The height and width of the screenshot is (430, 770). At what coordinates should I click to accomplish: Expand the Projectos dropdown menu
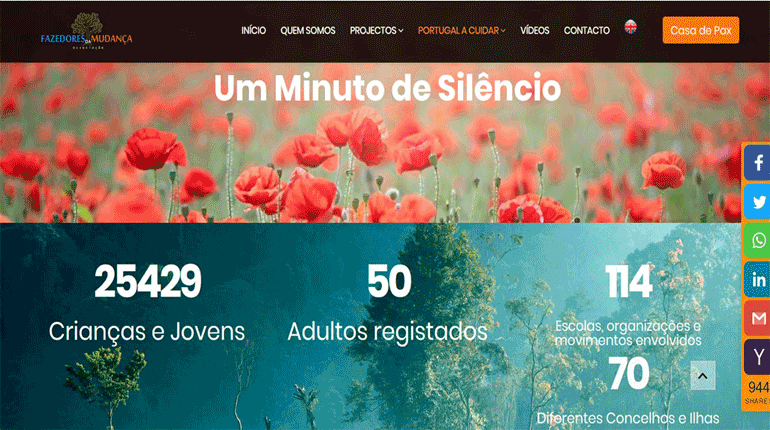click(x=376, y=30)
